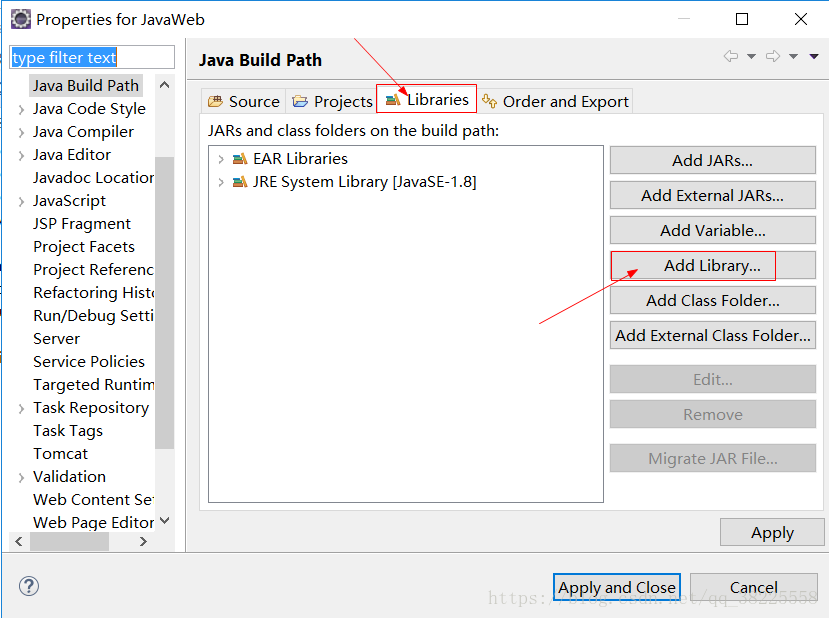Select Targeted Runtimes item
This screenshot has height=618, width=829.
tap(94, 385)
